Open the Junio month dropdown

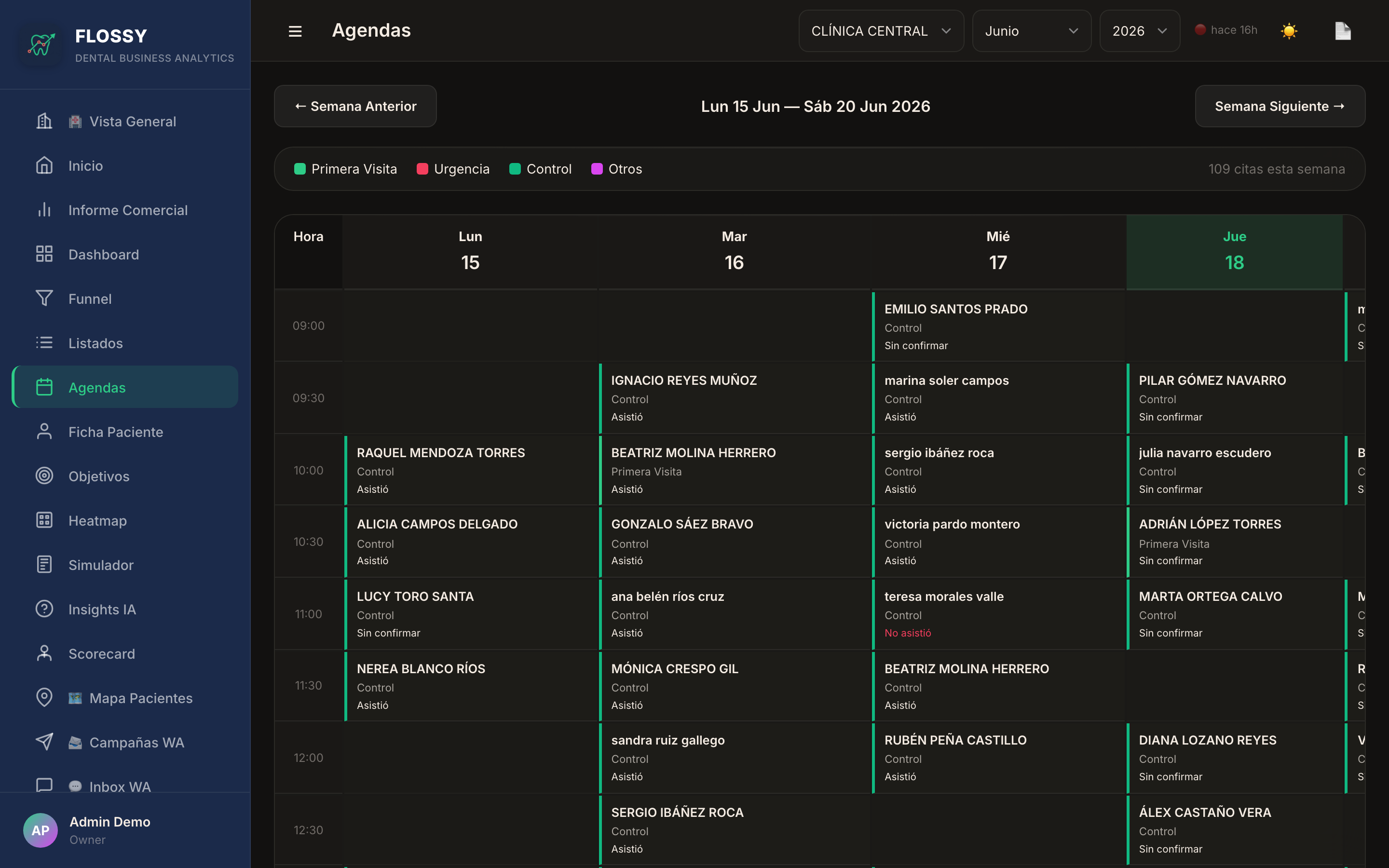[1032, 31]
